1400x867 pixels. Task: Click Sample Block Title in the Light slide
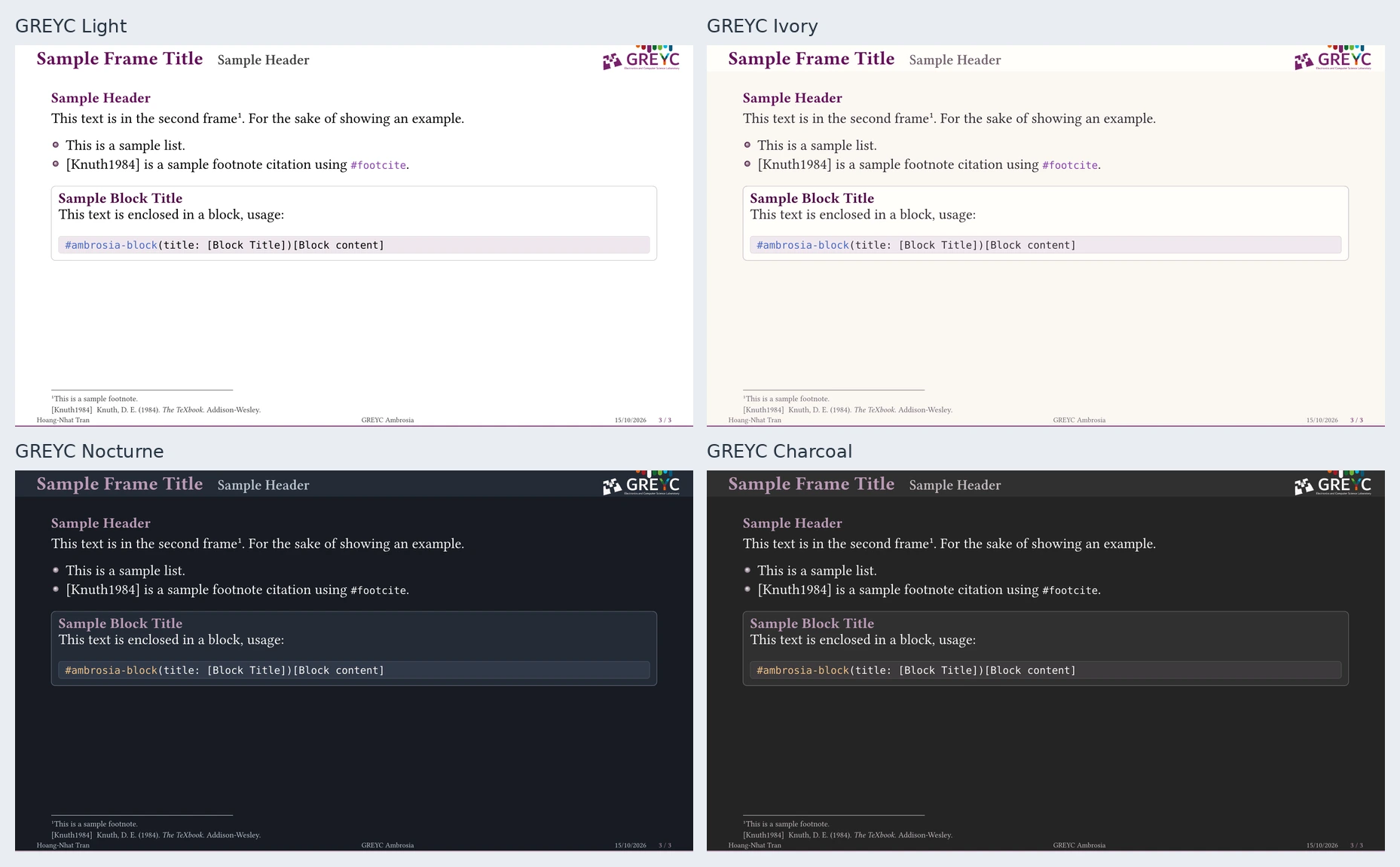[x=121, y=198]
